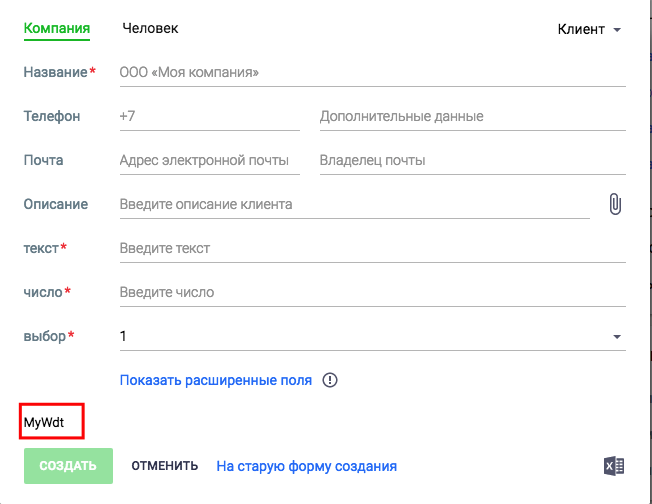Open the На старую форму создания link
Viewport: 652px width, 504px height.
point(306,466)
